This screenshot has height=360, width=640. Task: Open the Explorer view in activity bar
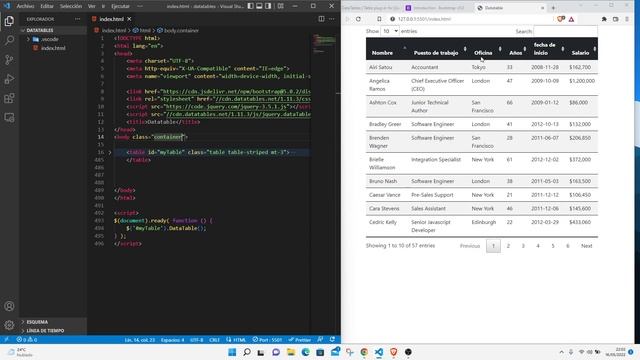click(9, 21)
